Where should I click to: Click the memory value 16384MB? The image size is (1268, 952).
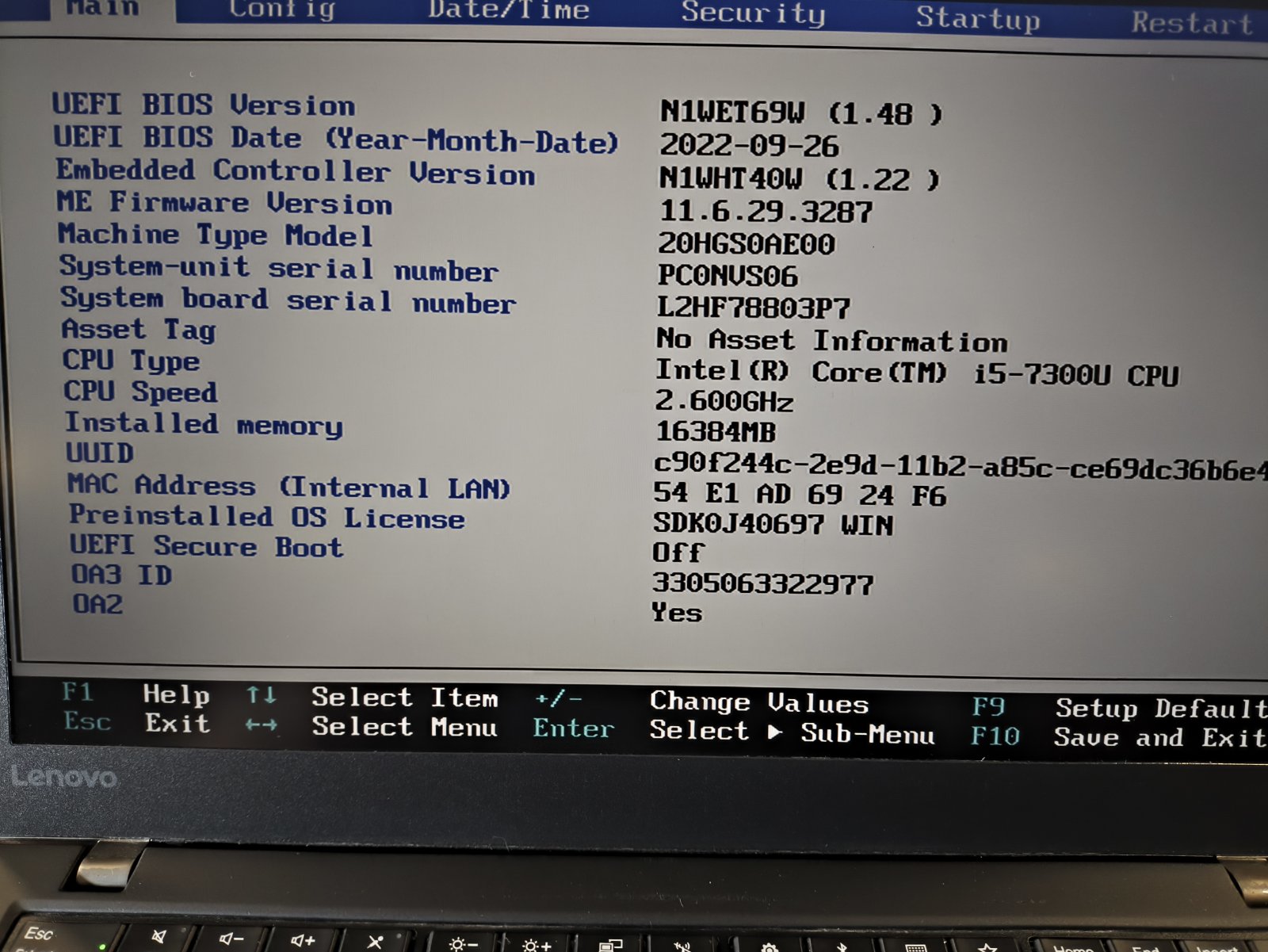pyautogui.click(x=716, y=432)
